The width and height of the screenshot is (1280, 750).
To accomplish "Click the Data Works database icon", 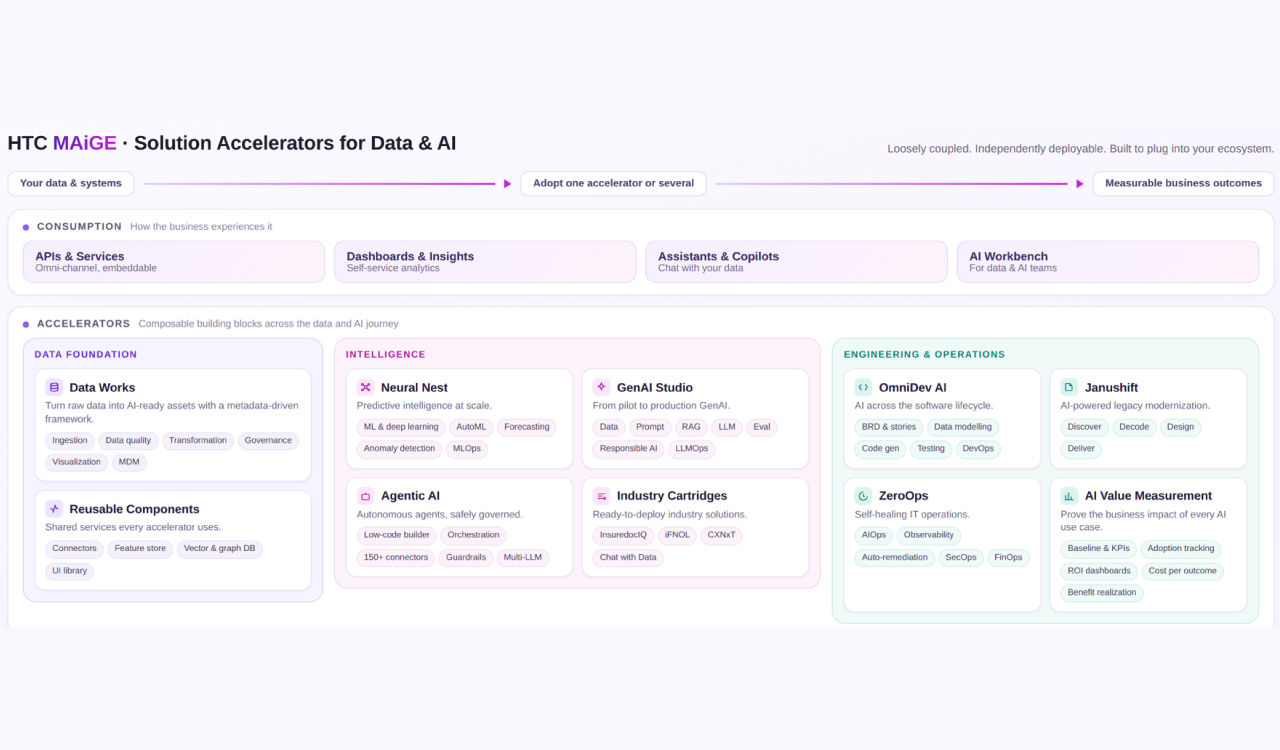I will tap(54, 387).
